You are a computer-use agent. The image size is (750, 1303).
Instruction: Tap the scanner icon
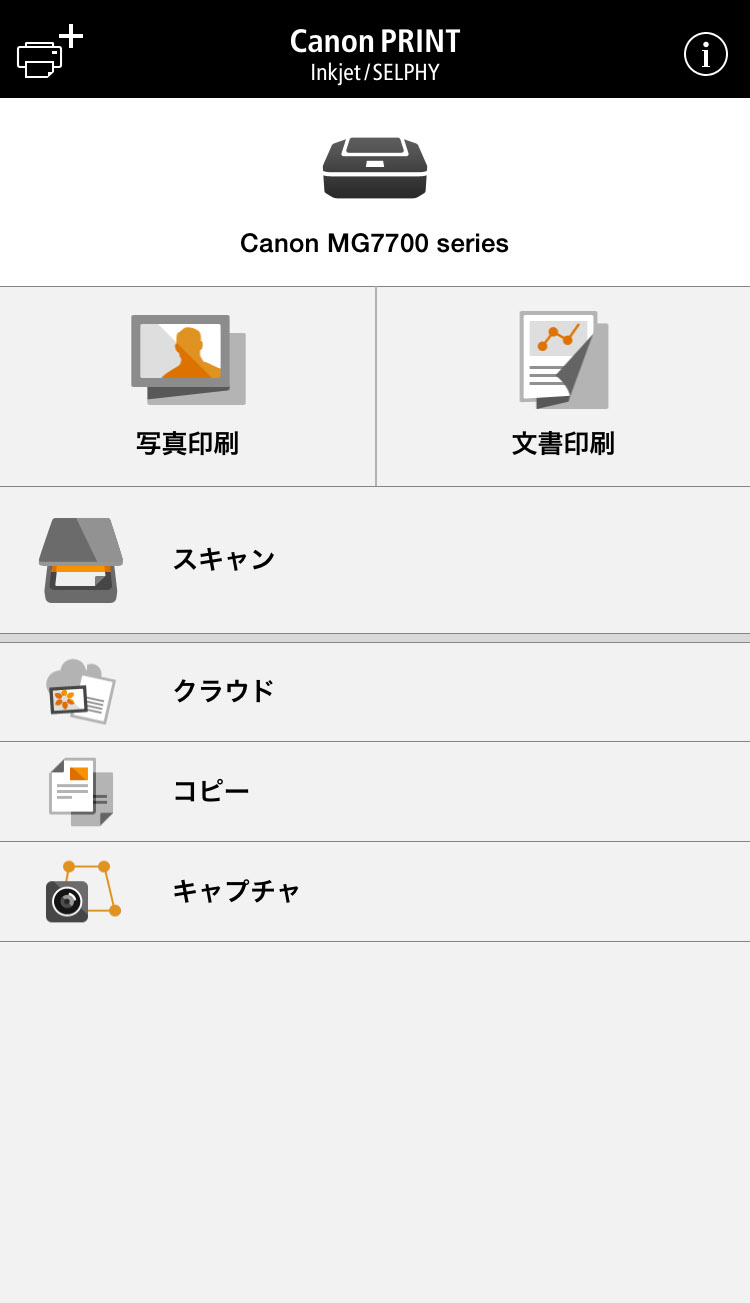point(81,560)
